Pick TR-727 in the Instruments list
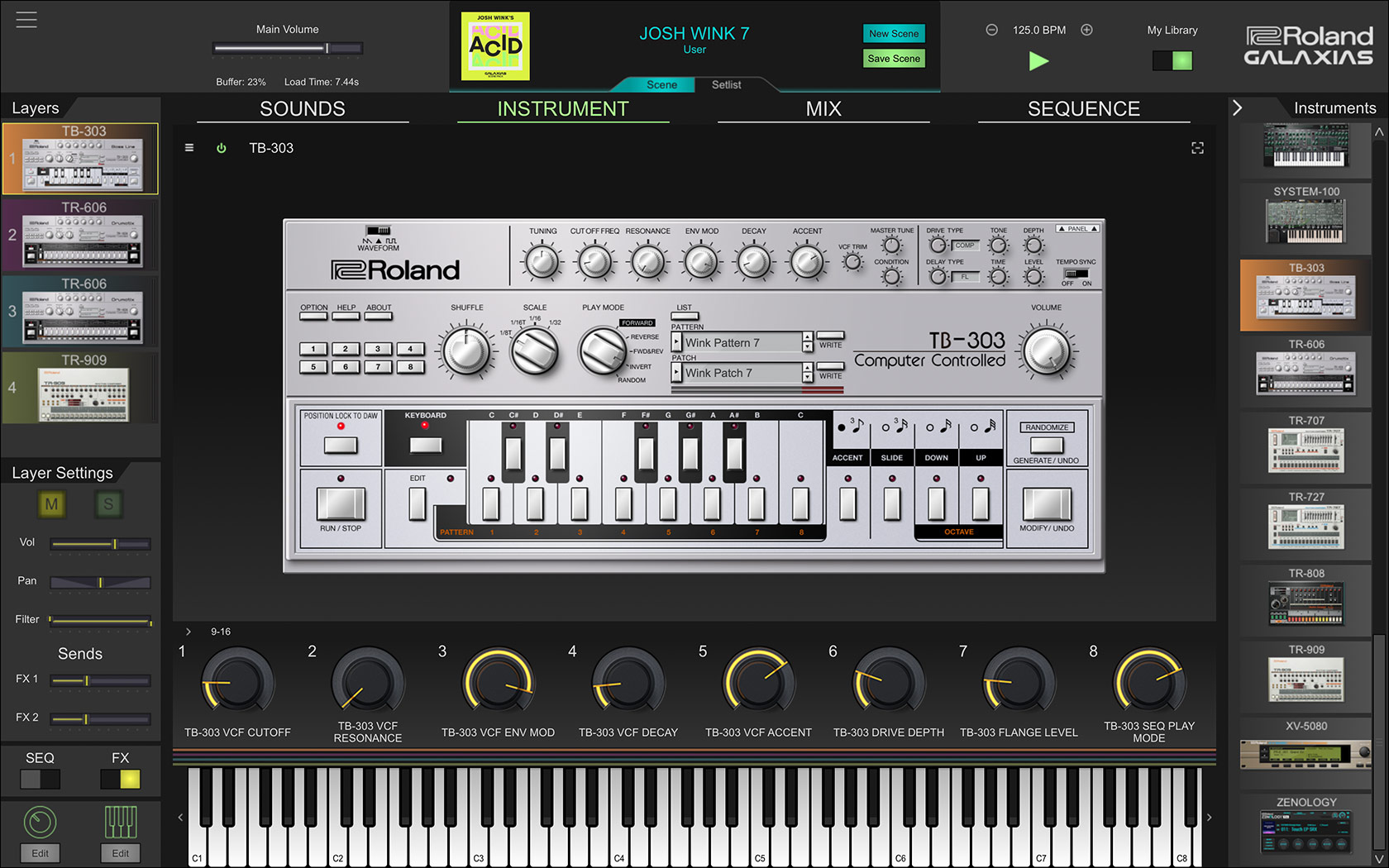 point(1305,524)
